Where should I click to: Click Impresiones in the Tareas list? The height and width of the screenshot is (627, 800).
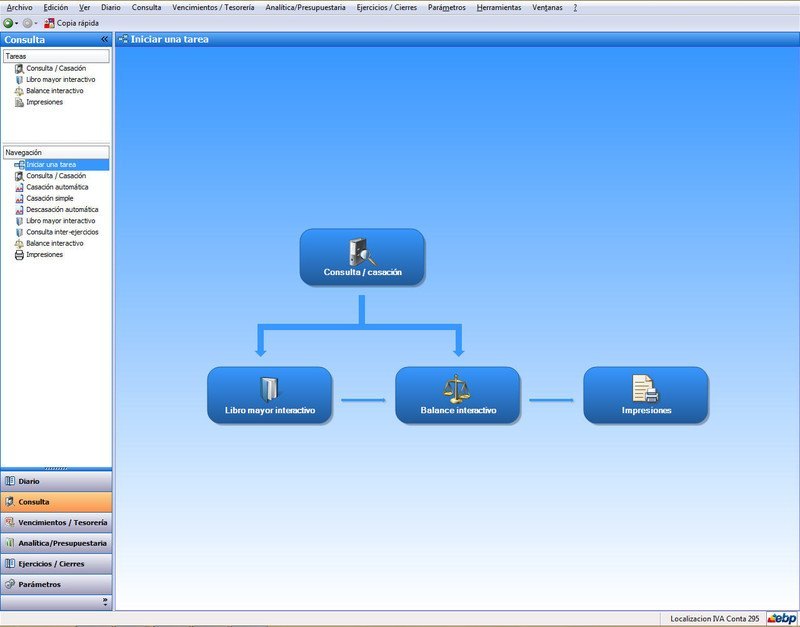pyautogui.click(x=44, y=102)
